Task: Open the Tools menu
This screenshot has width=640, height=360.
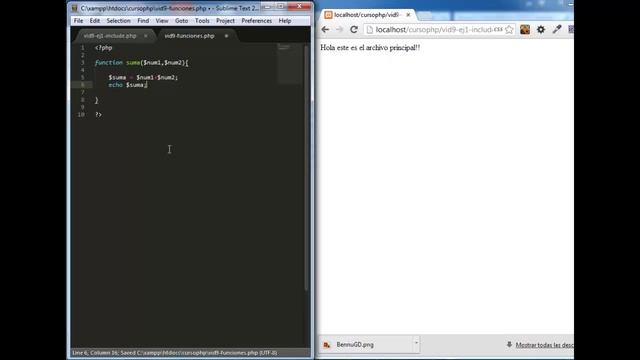Action: [x=202, y=21]
